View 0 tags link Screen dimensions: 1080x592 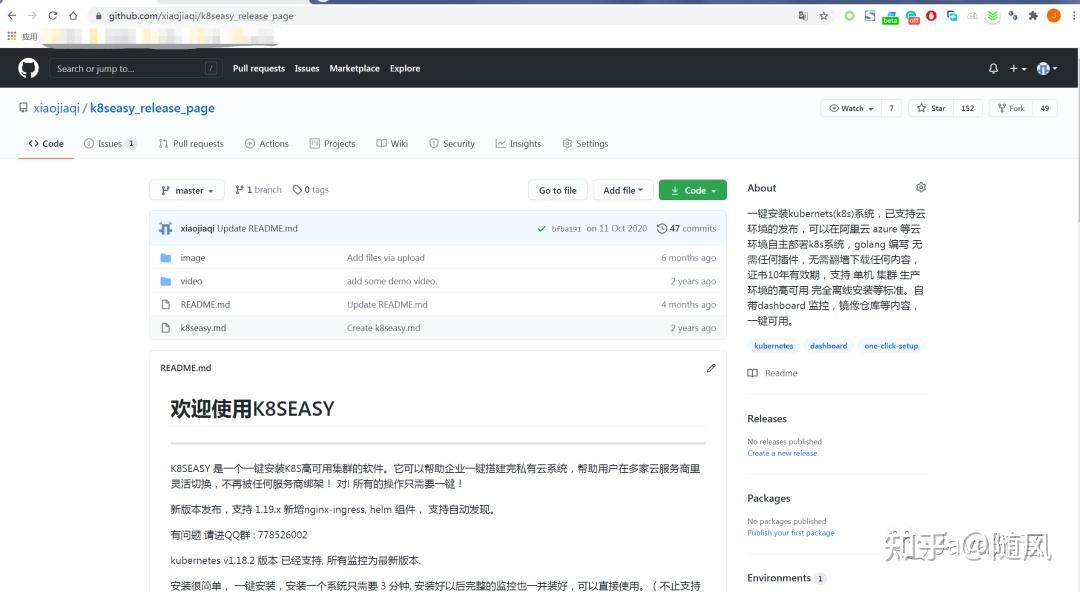(311, 190)
